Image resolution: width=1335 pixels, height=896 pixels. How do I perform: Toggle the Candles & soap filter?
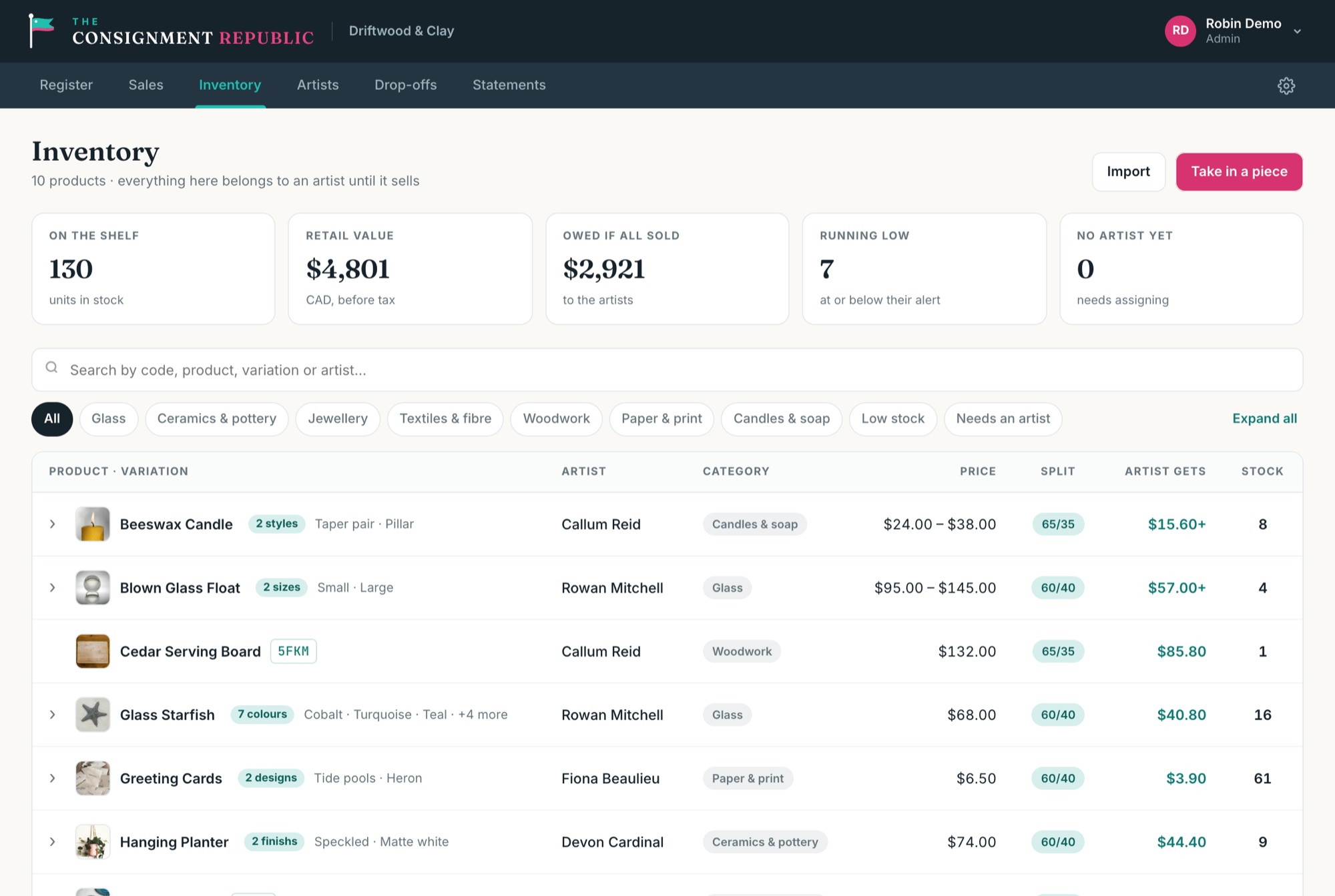click(782, 419)
